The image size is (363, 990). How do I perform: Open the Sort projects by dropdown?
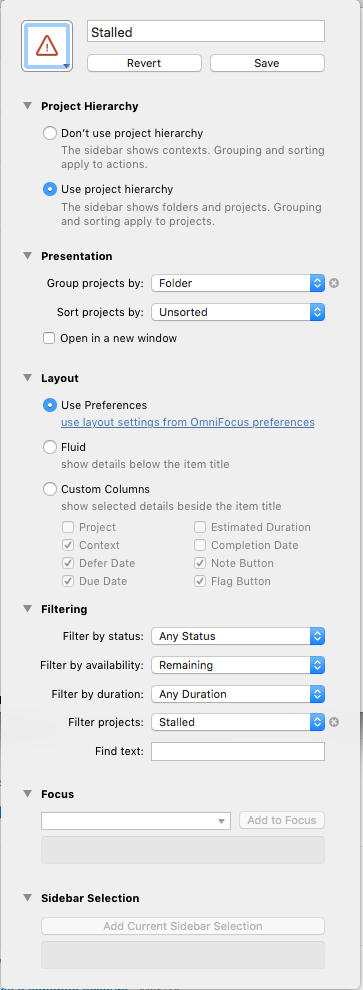238,312
